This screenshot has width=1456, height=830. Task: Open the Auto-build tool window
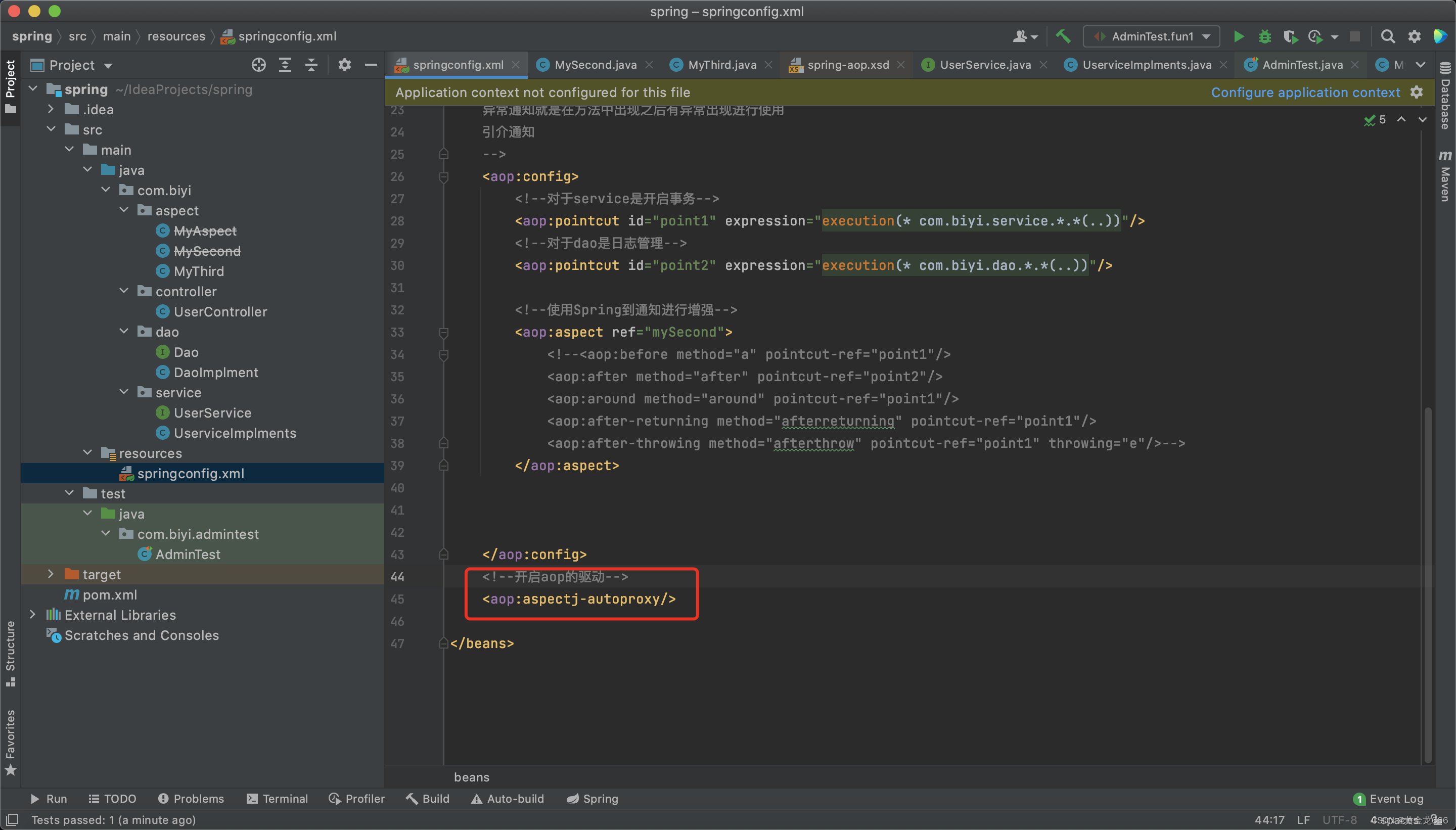[x=508, y=799]
